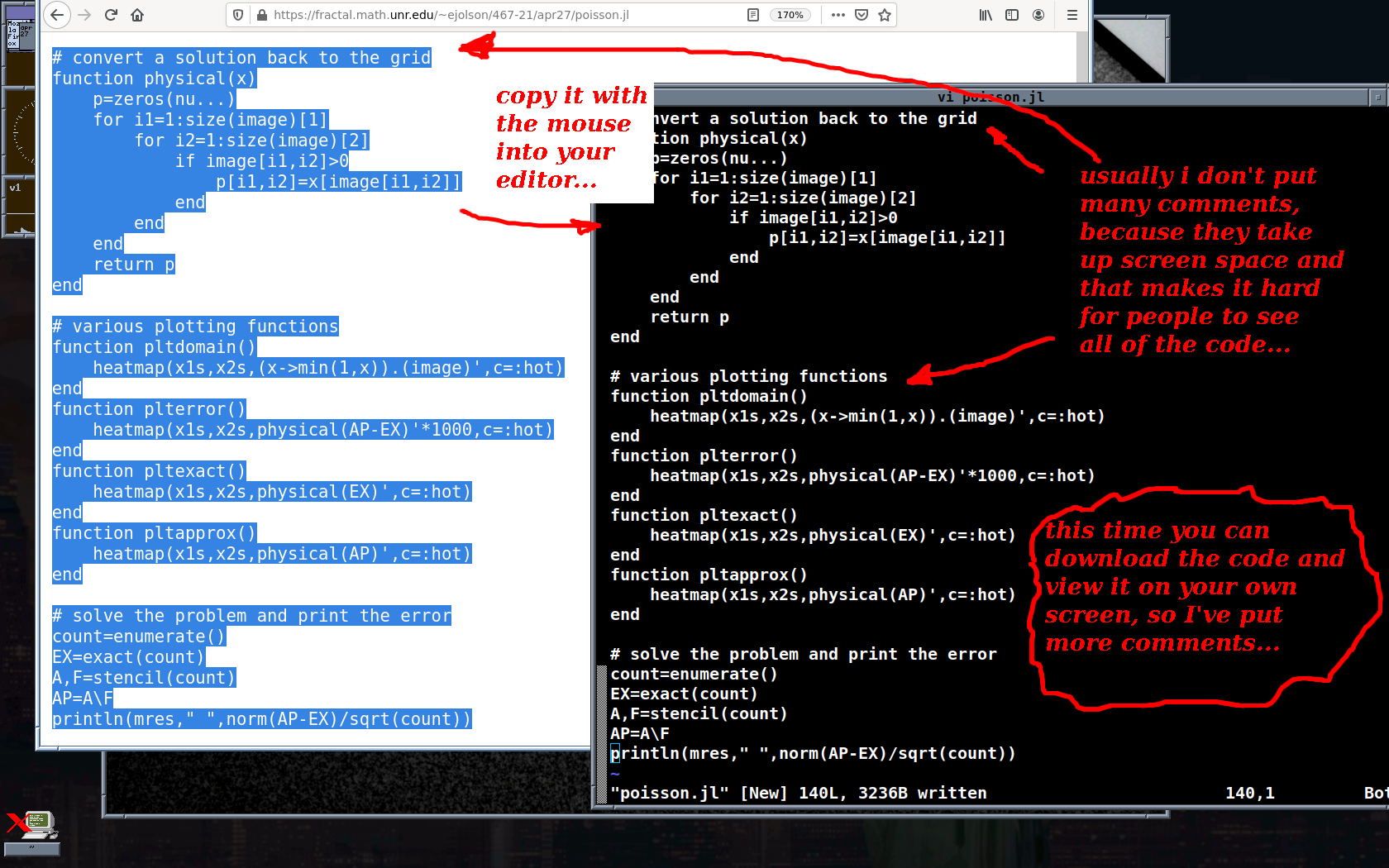Screen dimensions: 1389x868
Task: Click the terminal window's title bar corner button
Action: point(1377,98)
